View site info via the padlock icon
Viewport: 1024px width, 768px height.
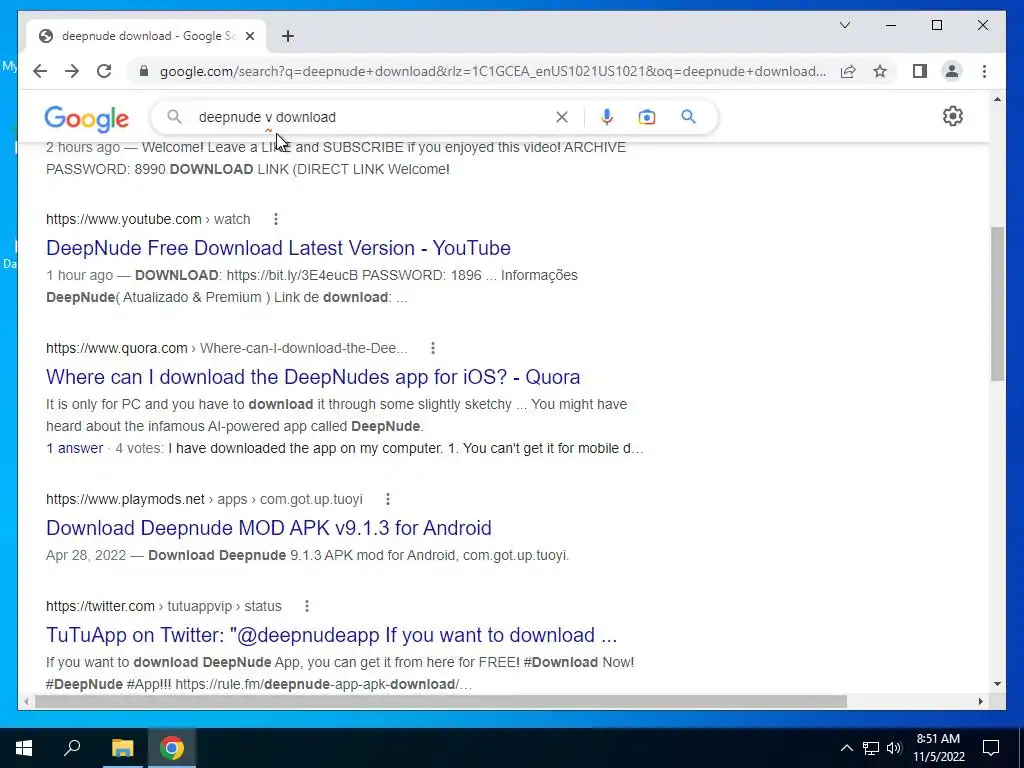click(144, 71)
